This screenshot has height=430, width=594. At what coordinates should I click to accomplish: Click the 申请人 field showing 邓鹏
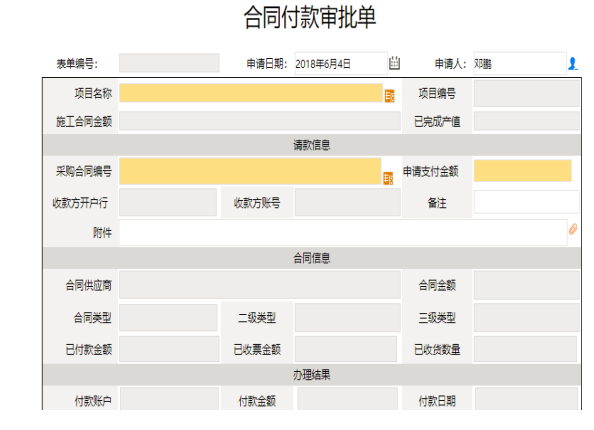click(520, 63)
